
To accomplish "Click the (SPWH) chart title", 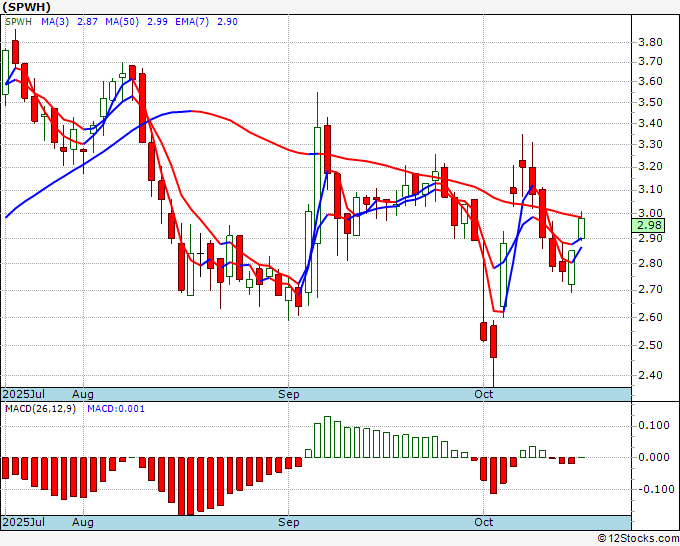I will [26, 7].
